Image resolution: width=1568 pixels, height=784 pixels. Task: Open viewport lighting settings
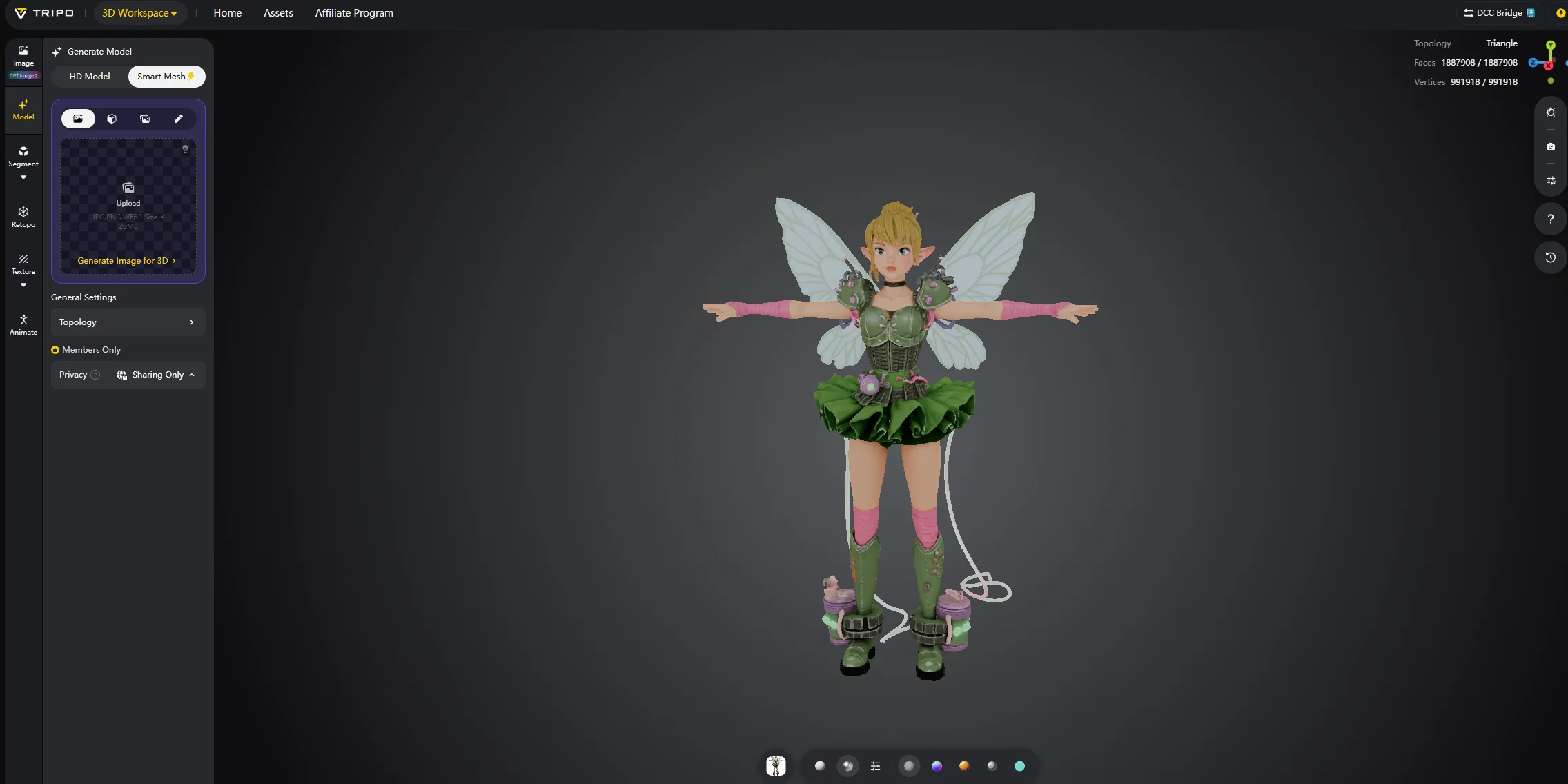1551,112
